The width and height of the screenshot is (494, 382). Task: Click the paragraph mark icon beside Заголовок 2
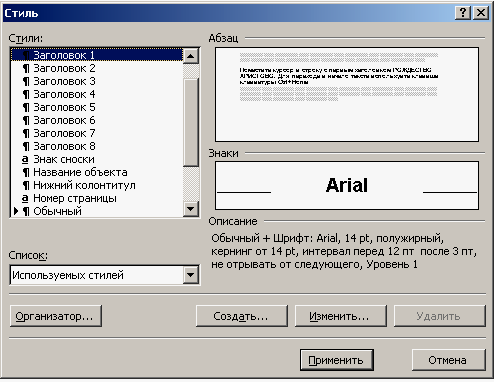point(26,69)
